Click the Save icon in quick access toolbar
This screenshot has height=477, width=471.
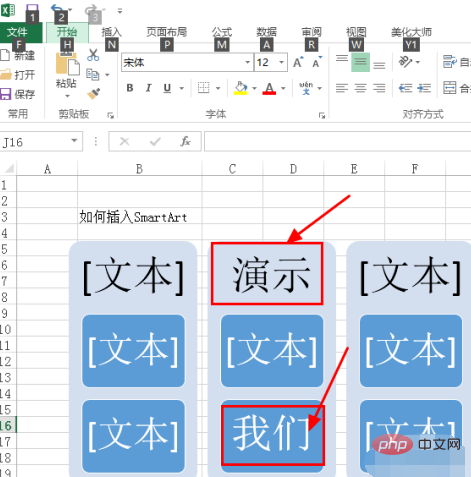click(32, 10)
